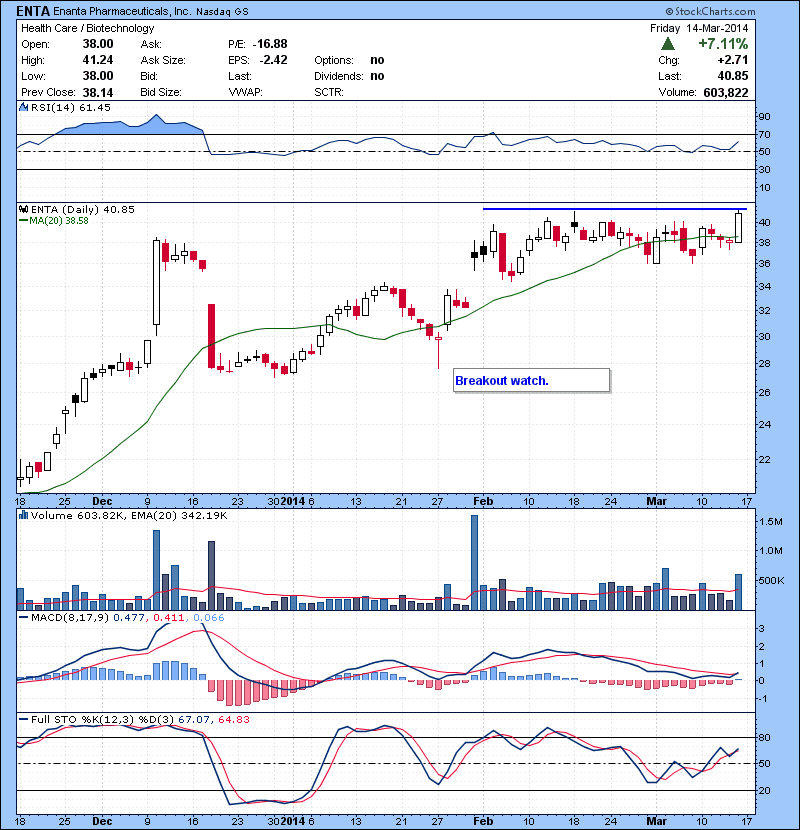The height and width of the screenshot is (830, 800).
Task: Click the stochastic %D value 64.83
Action: [x=233, y=720]
